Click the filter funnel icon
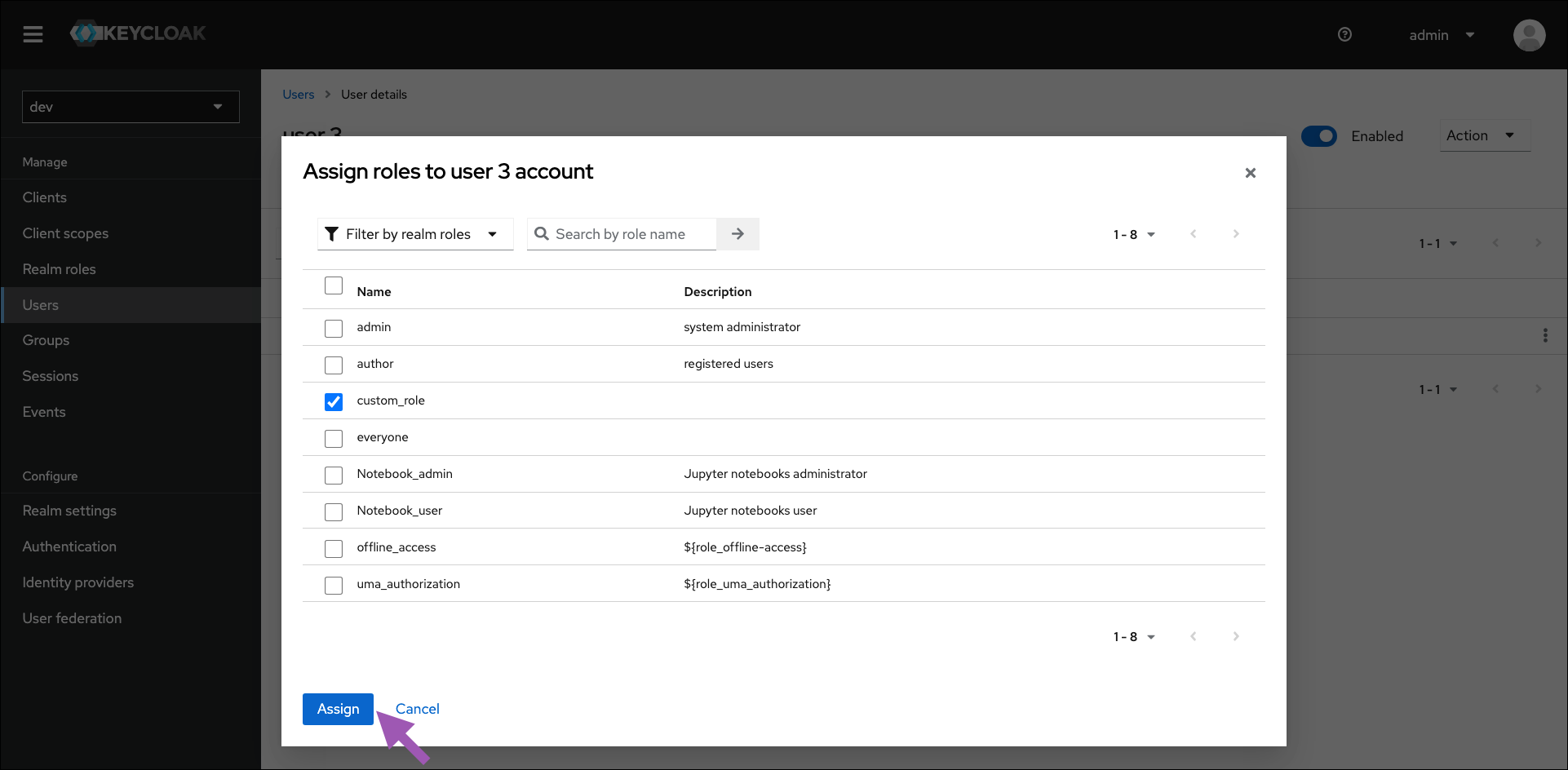The width and height of the screenshot is (1568, 770). point(332,234)
